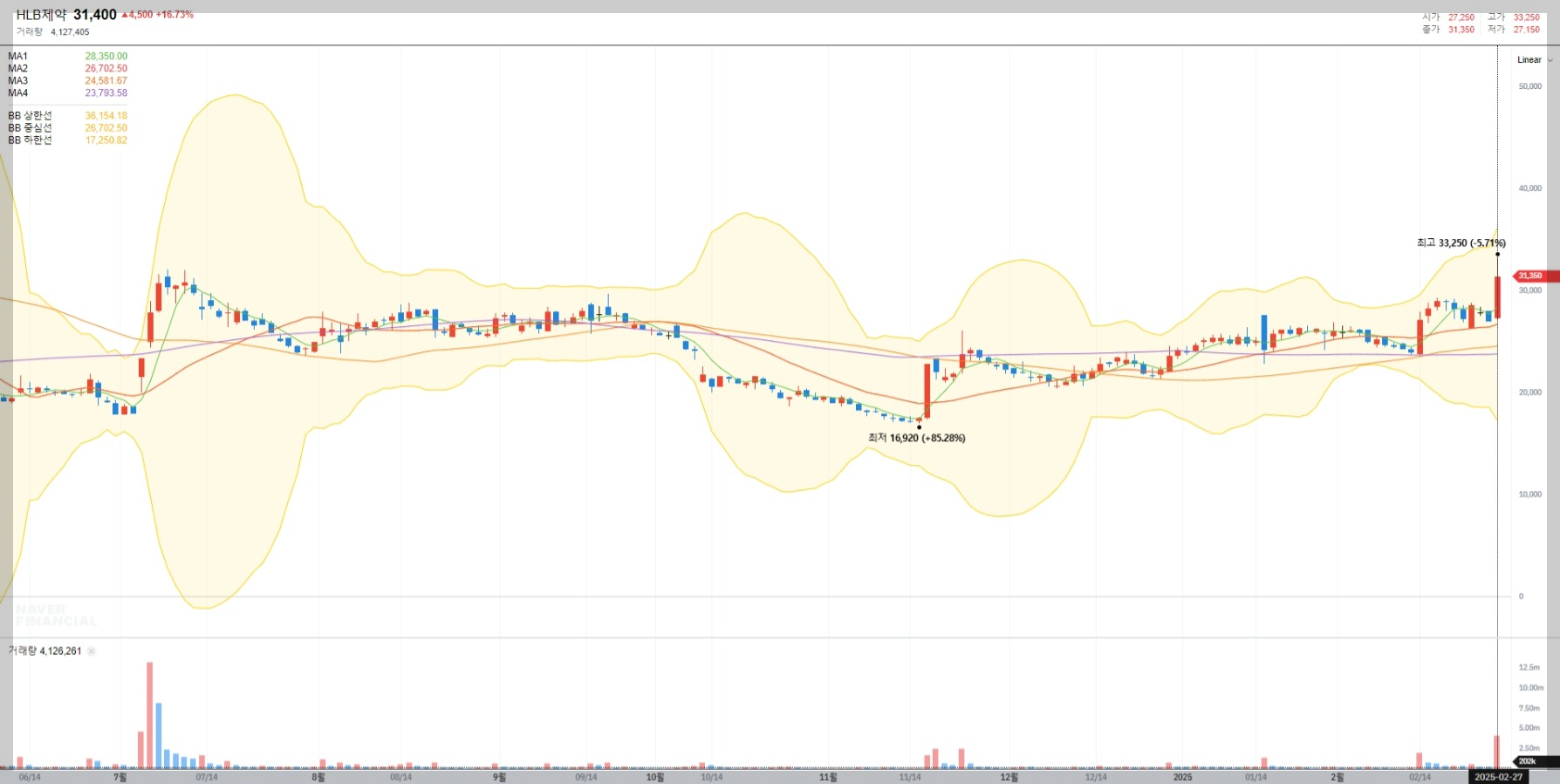This screenshot has height=784, width=1560.
Task: Select BB 하한선 legend entry
Action: pyautogui.click(x=31, y=140)
